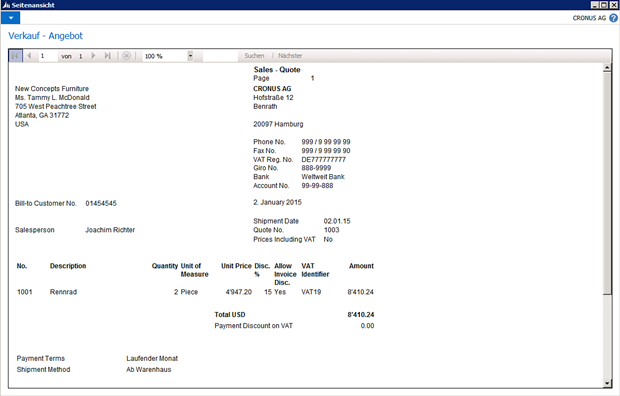Click the Nächster find next link
Image resolution: width=620 pixels, height=396 pixels.
(290, 56)
